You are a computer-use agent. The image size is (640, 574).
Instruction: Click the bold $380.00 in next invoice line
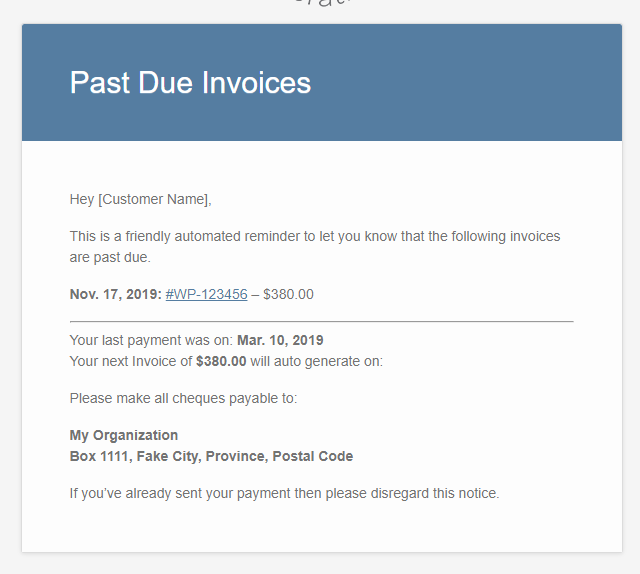tap(221, 361)
